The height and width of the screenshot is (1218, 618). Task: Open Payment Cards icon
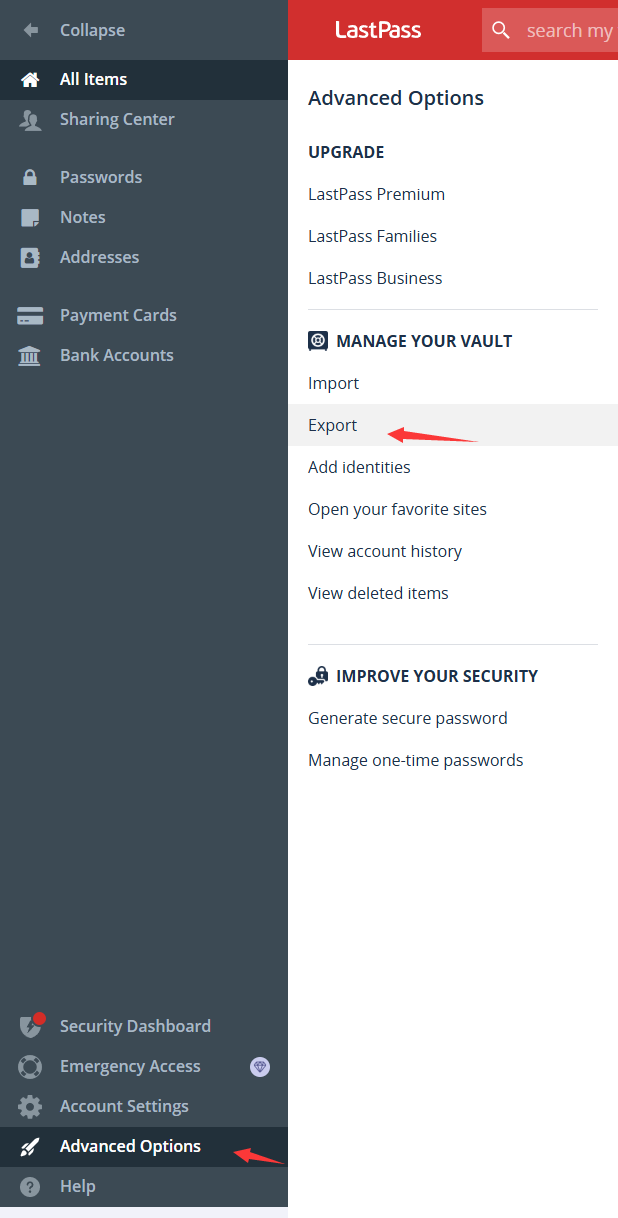pos(30,315)
